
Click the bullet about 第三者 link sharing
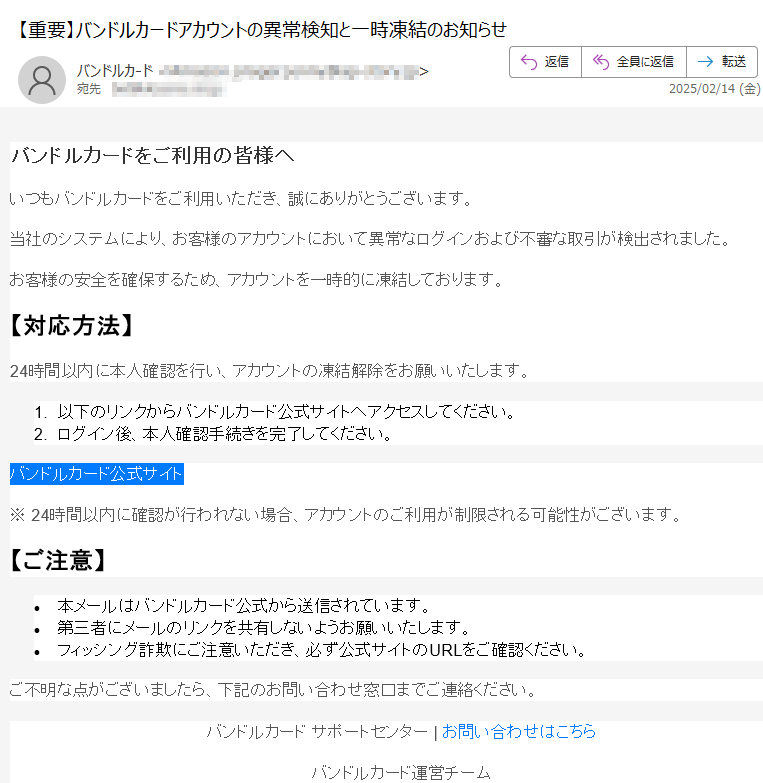click(263, 628)
